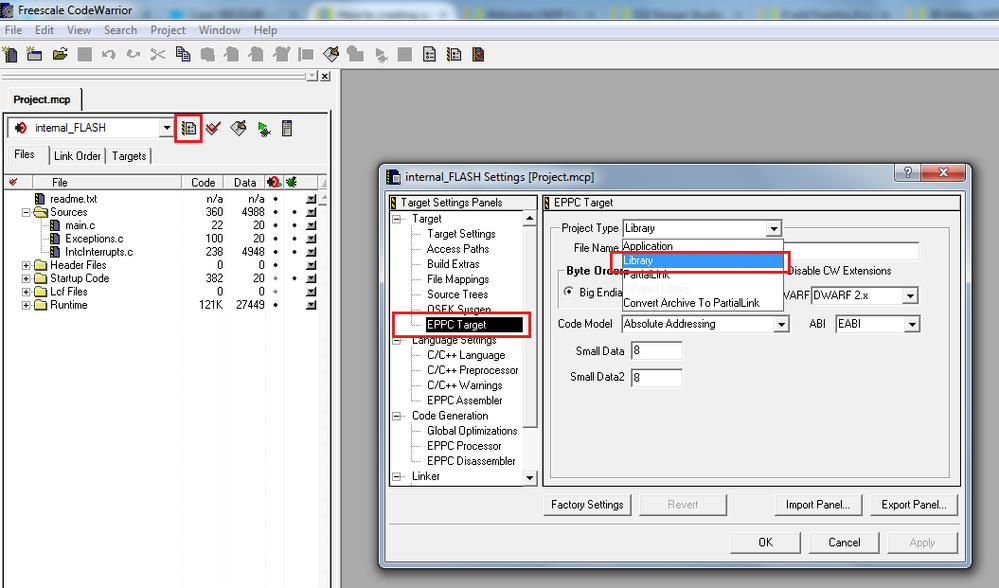
Task: Open the File menu
Action: (x=13, y=30)
